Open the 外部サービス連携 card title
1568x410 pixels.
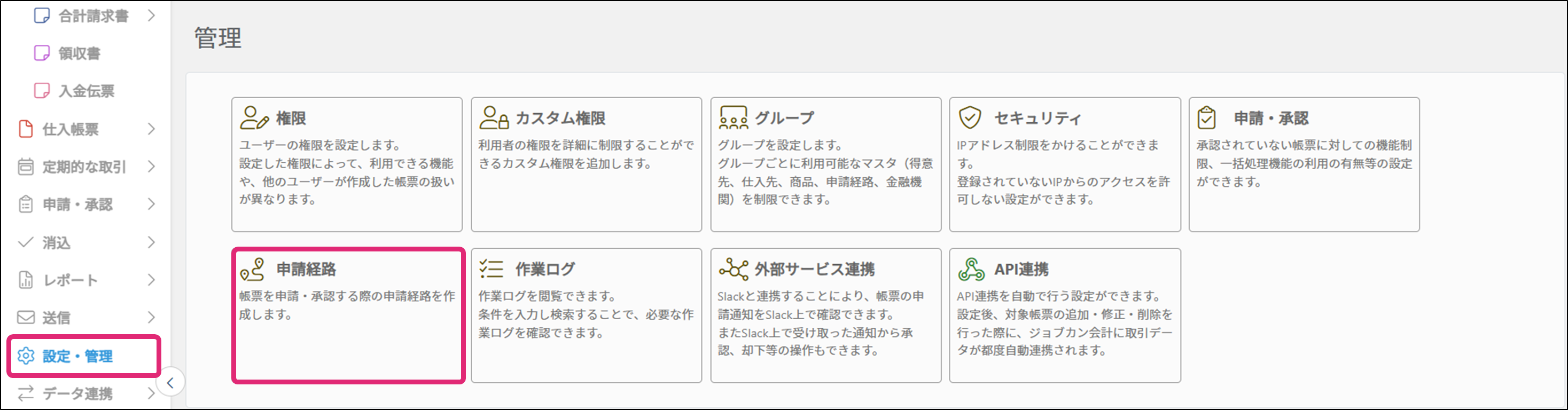[x=815, y=269]
